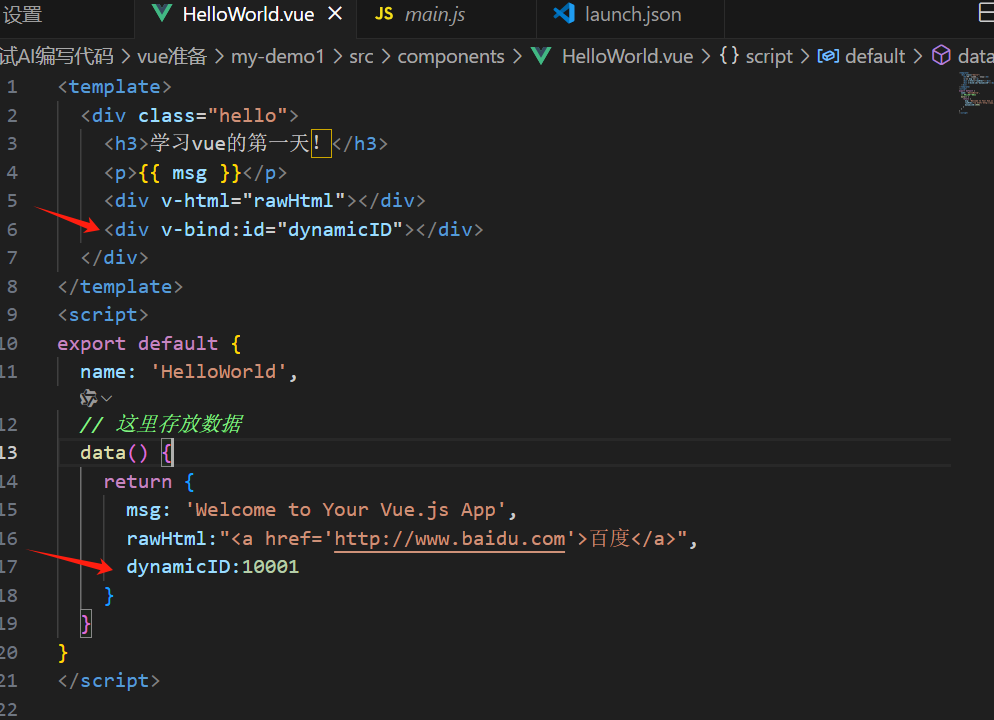Click the {{ msg }} interpolation on line 4
The width and height of the screenshot is (994, 720).
[x=190, y=172]
